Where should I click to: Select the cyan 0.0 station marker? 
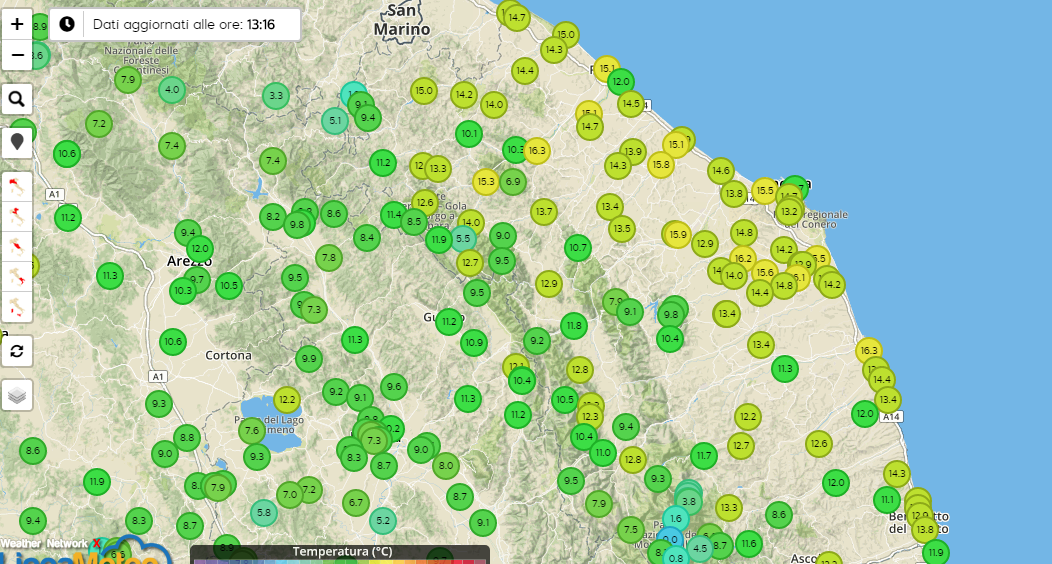[670, 539]
